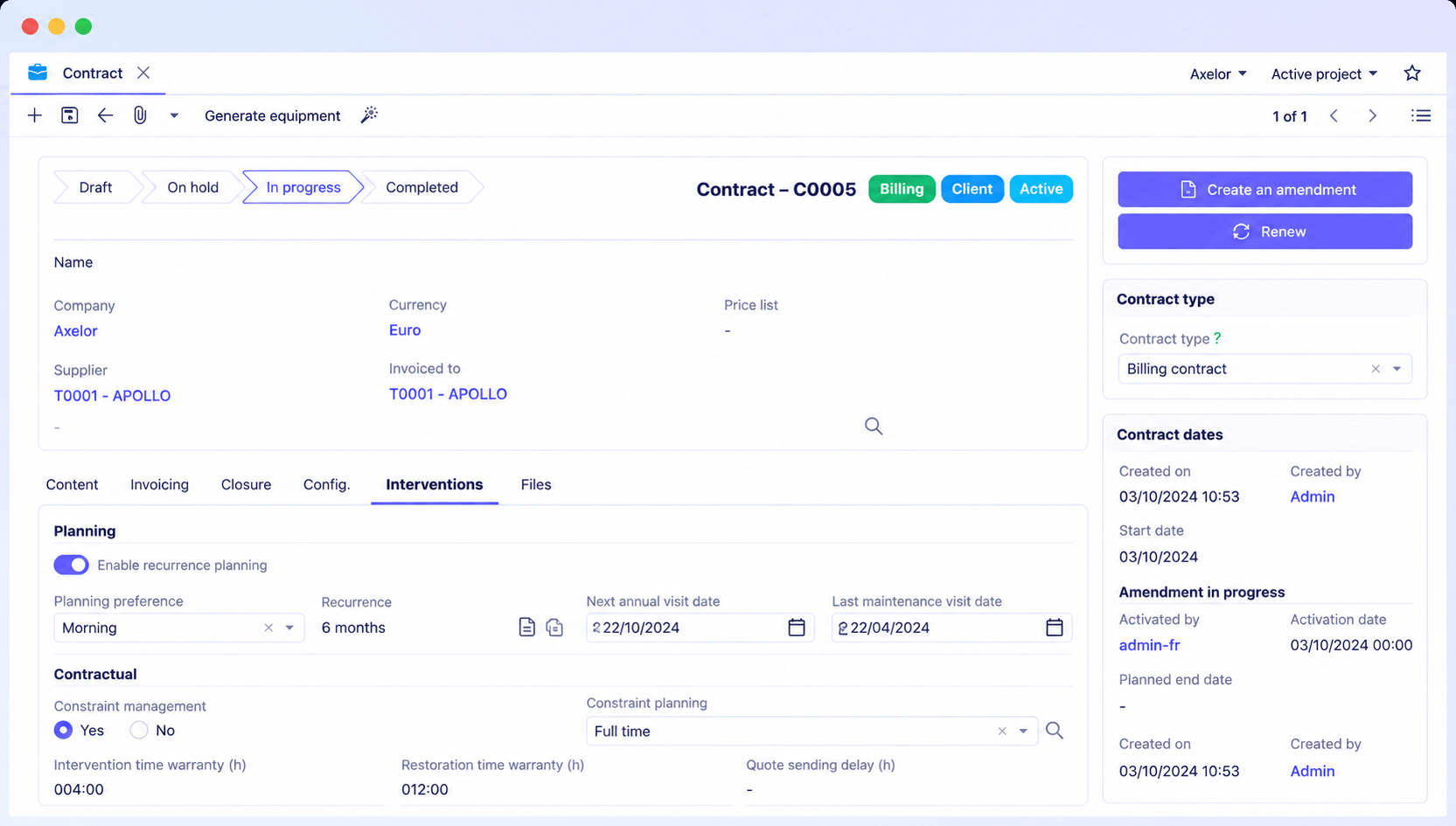Open calendar for Next annual visit date
This screenshot has width=1456, height=826.
coord(797,628)
